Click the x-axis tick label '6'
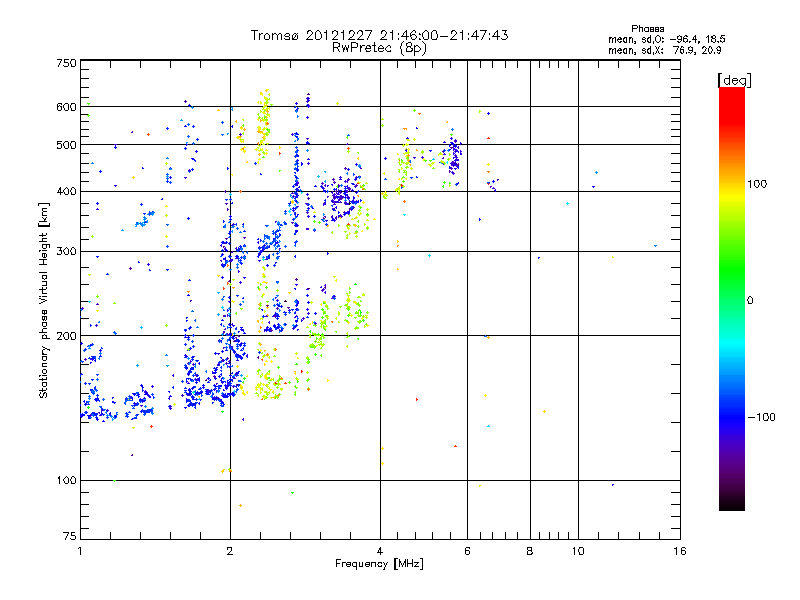The height and width of the screenshot is (600, 800). [x=467, y=551]
